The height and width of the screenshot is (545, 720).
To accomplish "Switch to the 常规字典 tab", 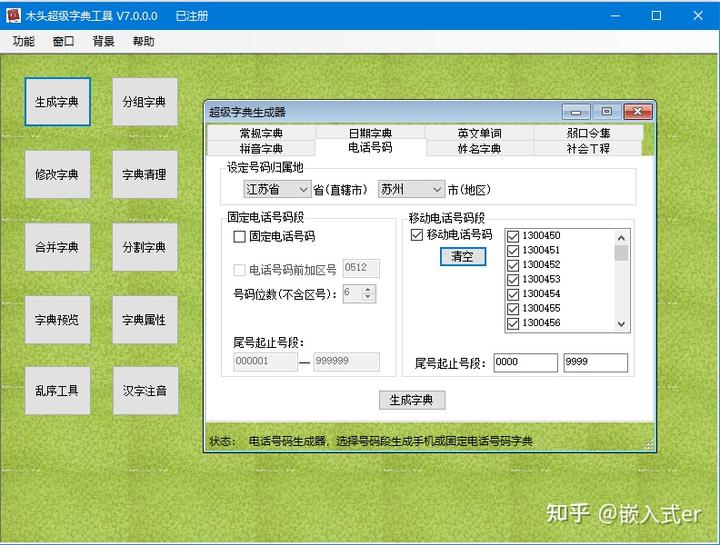I will tap(261, 133).
